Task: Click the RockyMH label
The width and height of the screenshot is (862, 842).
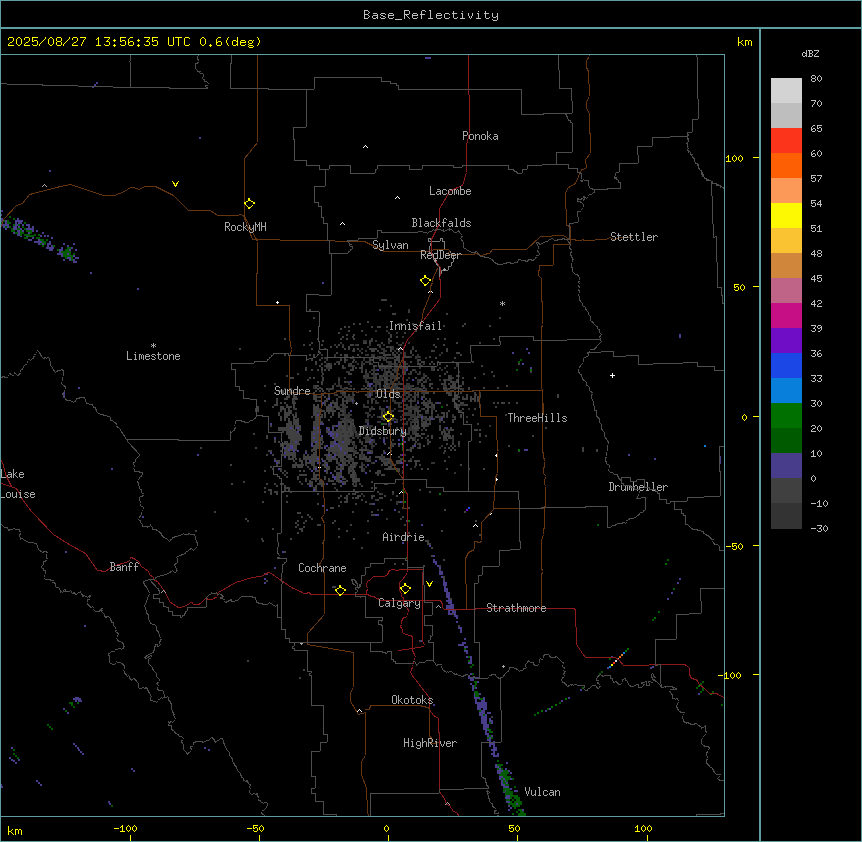Action: [245, 227]
